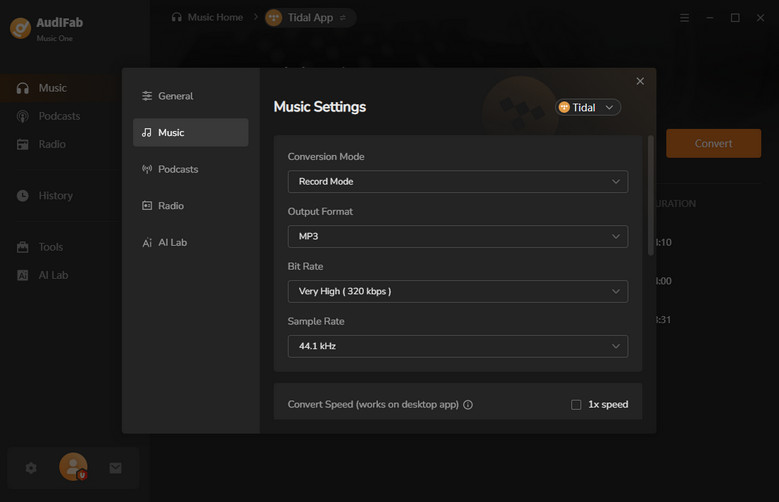Open the Output Format dropdown
This screenshot has width=779, height=502.
457,237
